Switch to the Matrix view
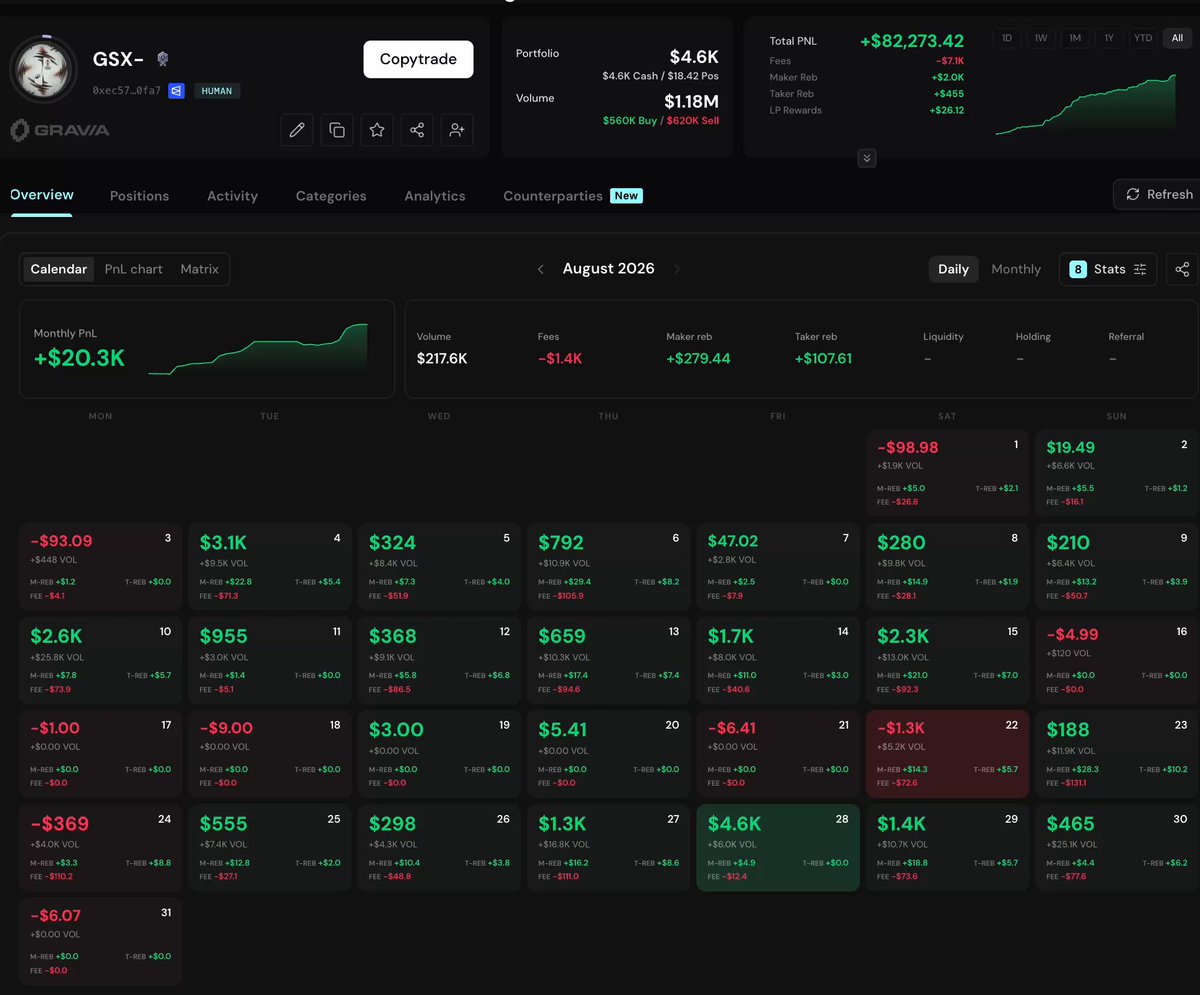Image resolution: width=1200 pixels, height=995 pixels. (x=199, y=269)
